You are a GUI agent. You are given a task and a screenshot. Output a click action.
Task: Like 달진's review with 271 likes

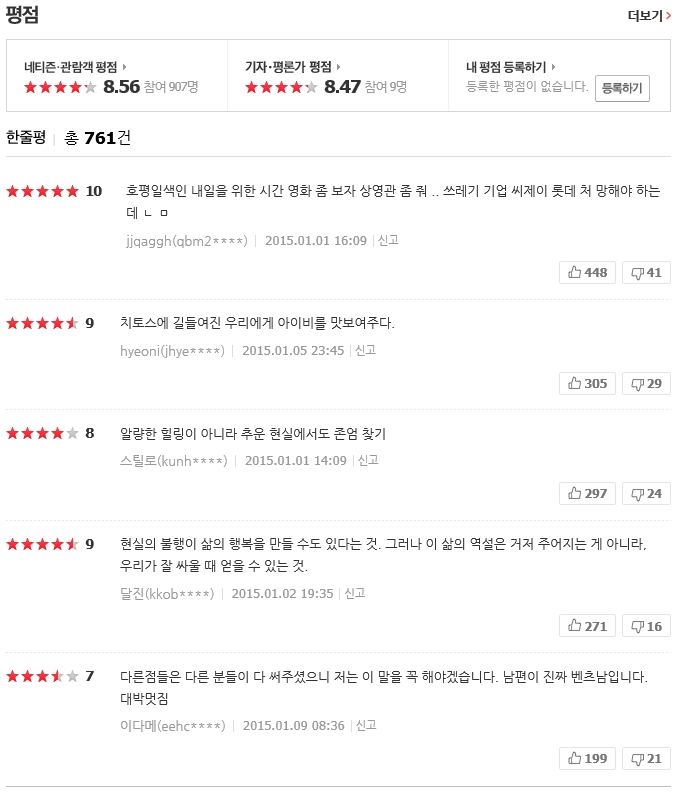[x=587, y=626]
